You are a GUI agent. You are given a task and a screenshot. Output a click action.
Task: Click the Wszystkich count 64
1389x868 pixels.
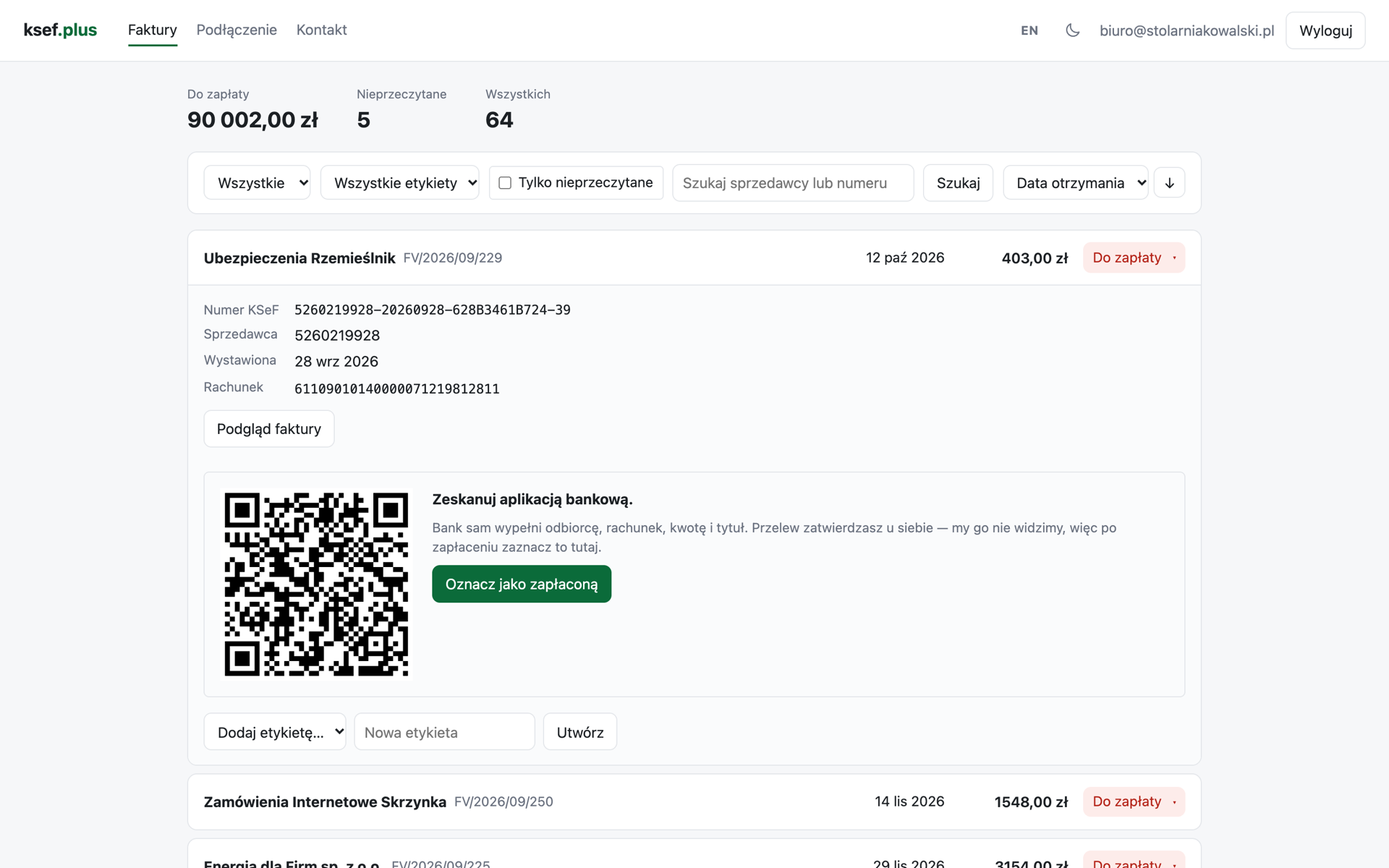(x=499, y=119)
